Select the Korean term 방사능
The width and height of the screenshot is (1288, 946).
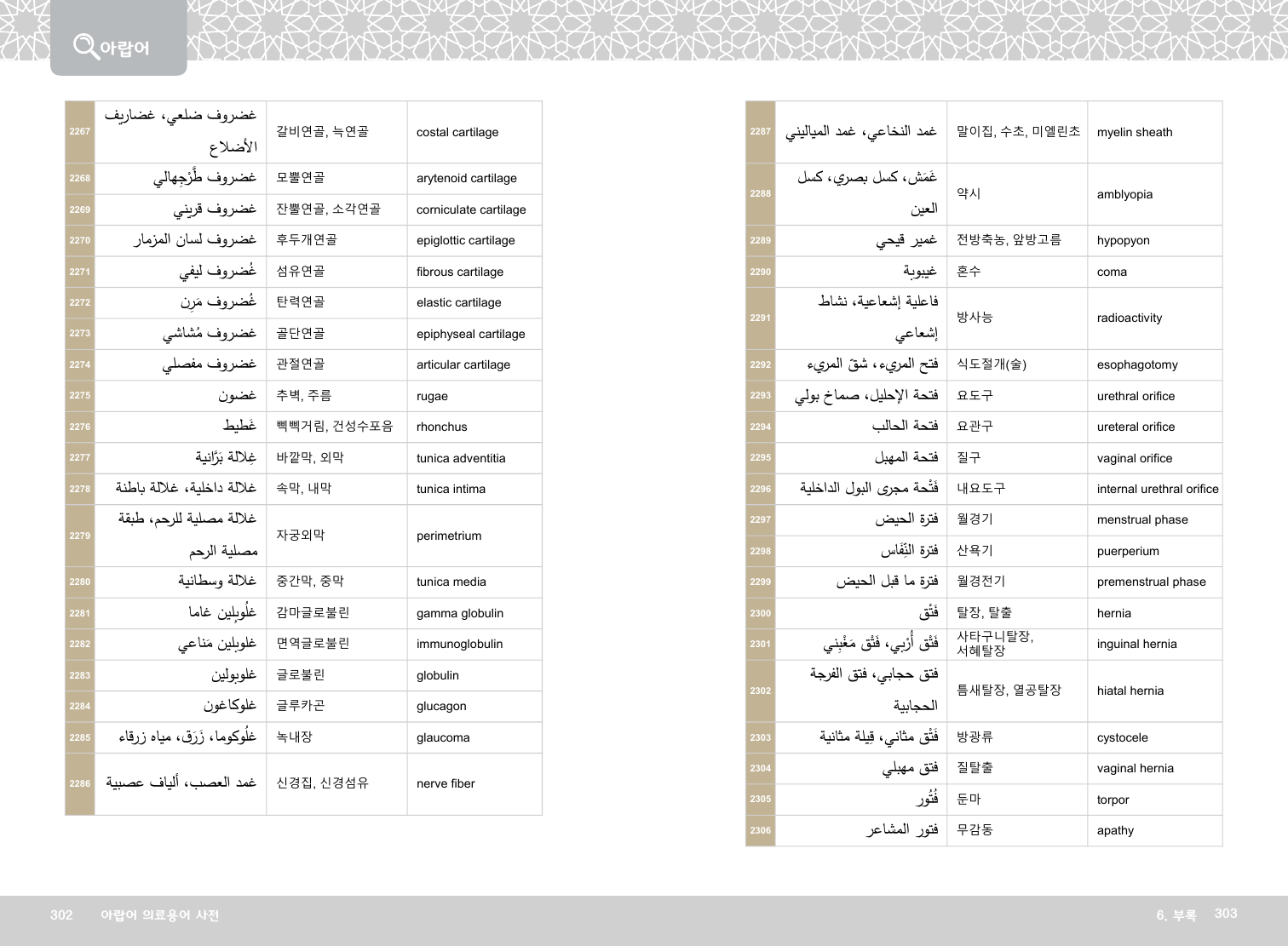pyautogui.click(x=975, y=317)
